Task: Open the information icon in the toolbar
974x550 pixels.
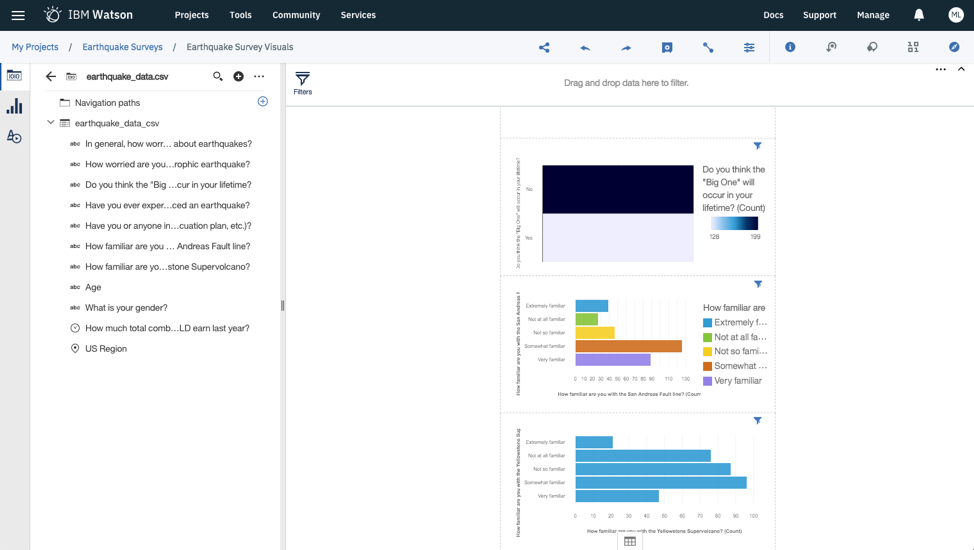Action: (x=790, y=47)
